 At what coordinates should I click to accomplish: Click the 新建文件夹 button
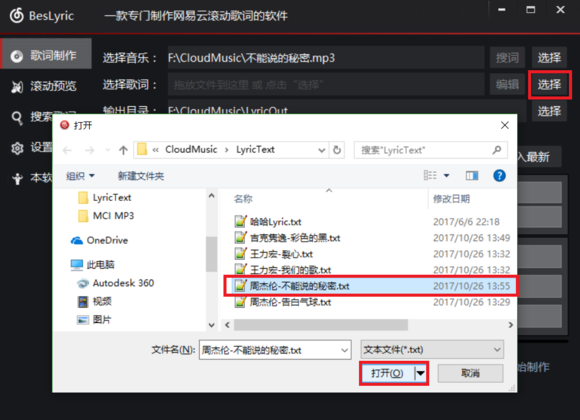coord(141,176)
